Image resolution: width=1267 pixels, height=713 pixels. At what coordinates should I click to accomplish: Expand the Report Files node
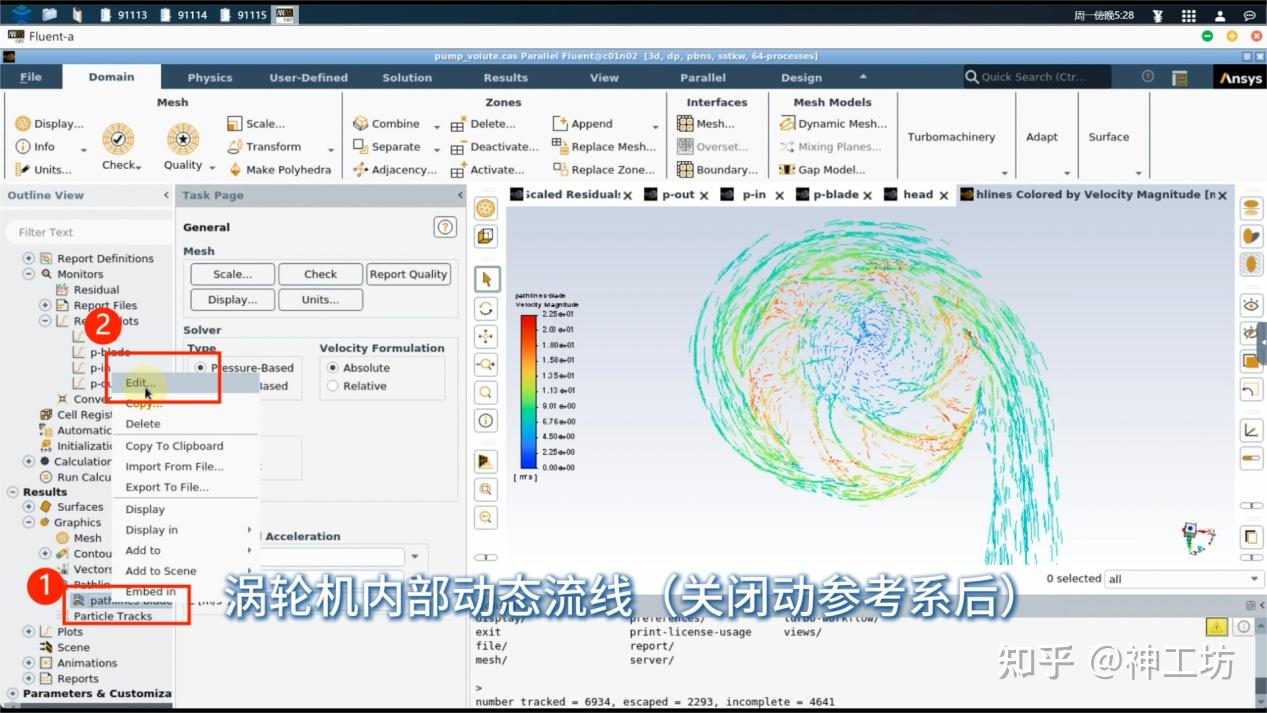point(45,305)
